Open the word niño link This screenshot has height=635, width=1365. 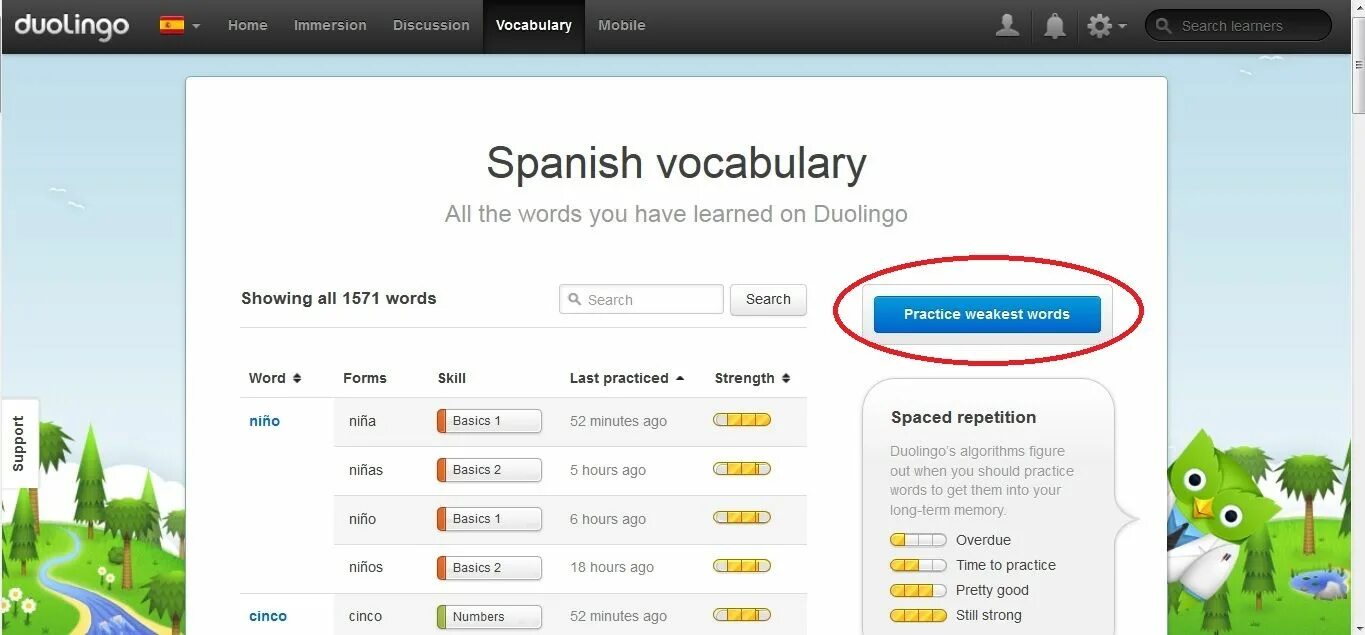pos(264,421)
